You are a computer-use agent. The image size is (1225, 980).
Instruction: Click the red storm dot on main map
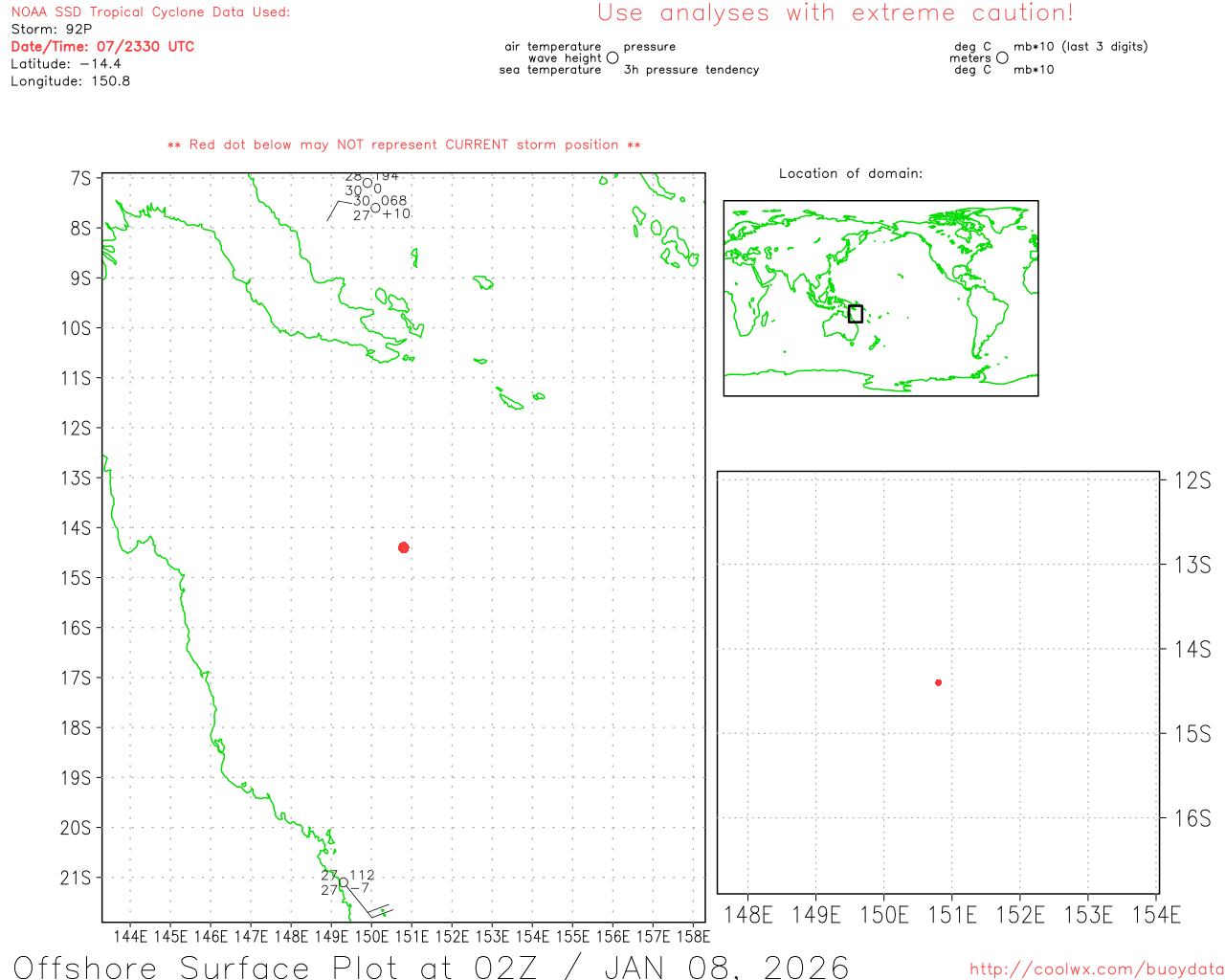pyautogui.click(x=403, y=547)
